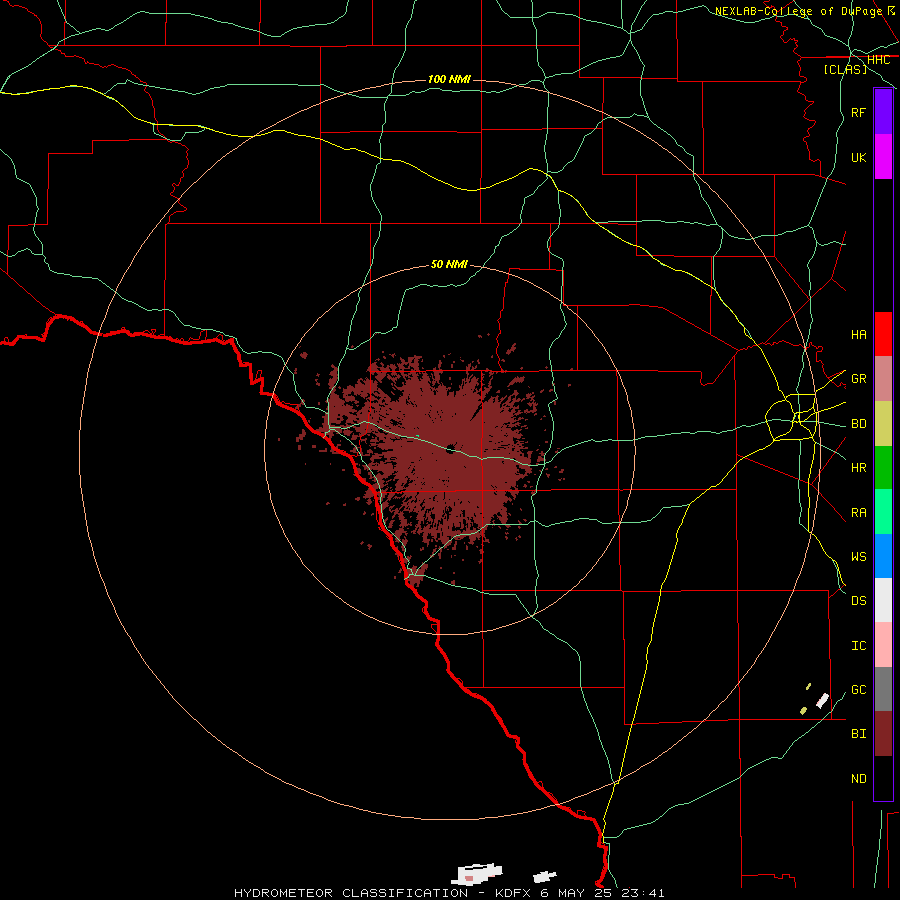Click the purple RF legend swatch
The image size is (900, 900).
point(883,112)
